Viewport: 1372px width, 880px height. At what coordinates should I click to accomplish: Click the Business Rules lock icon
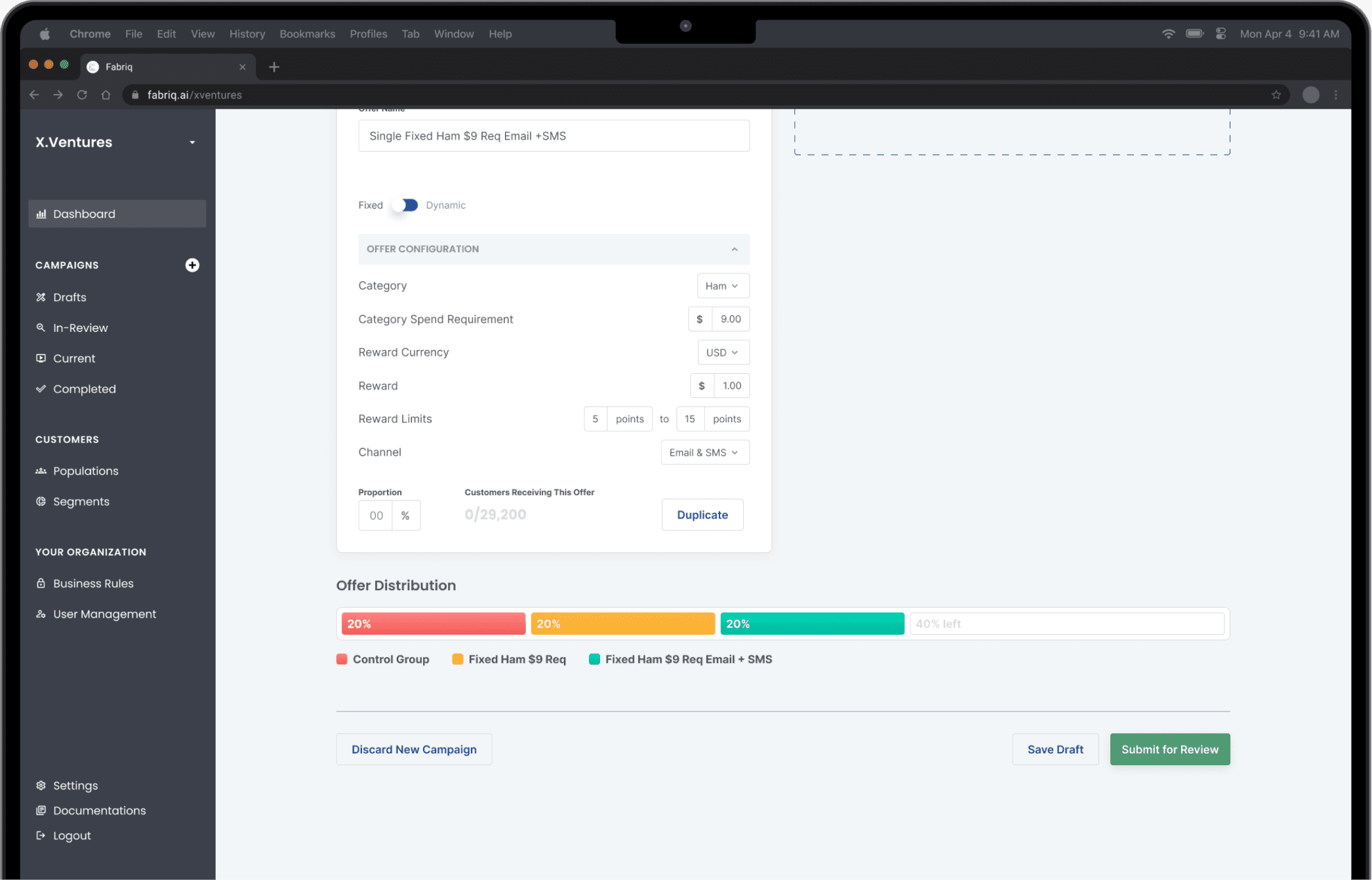coord(41,583)
